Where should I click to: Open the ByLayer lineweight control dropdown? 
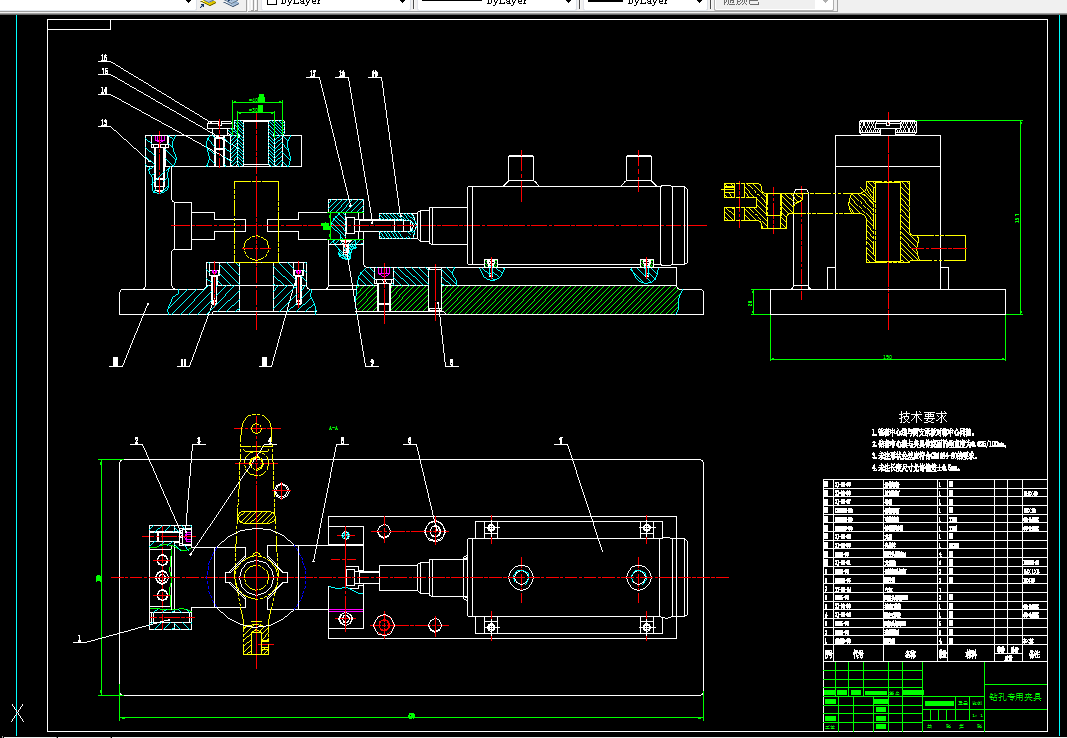645,3
